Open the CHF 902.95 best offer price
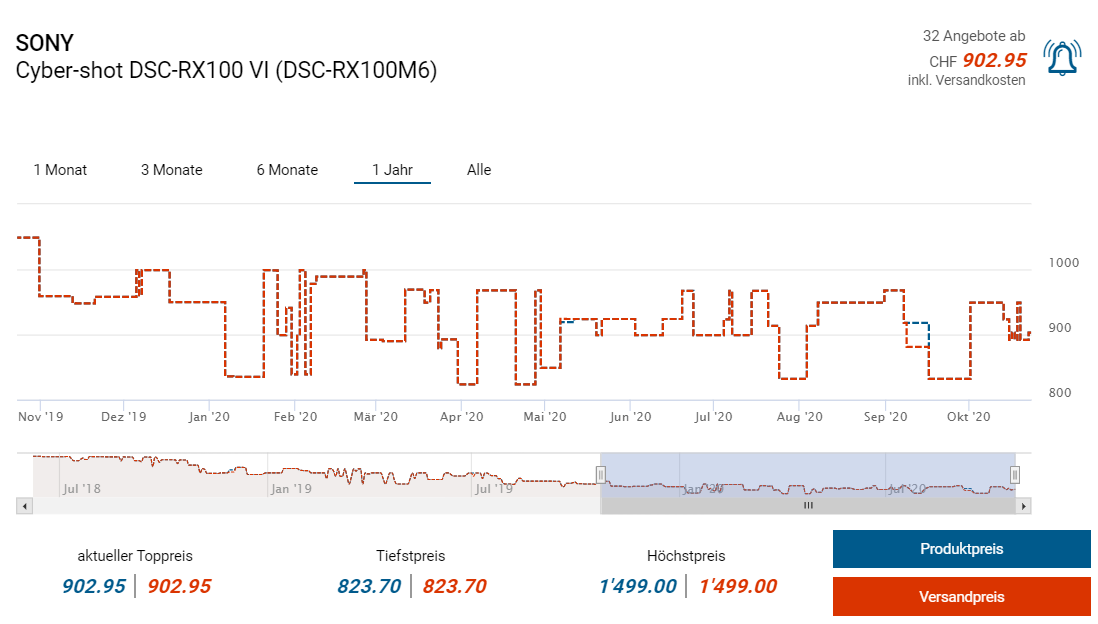 [x=993, y=60]
